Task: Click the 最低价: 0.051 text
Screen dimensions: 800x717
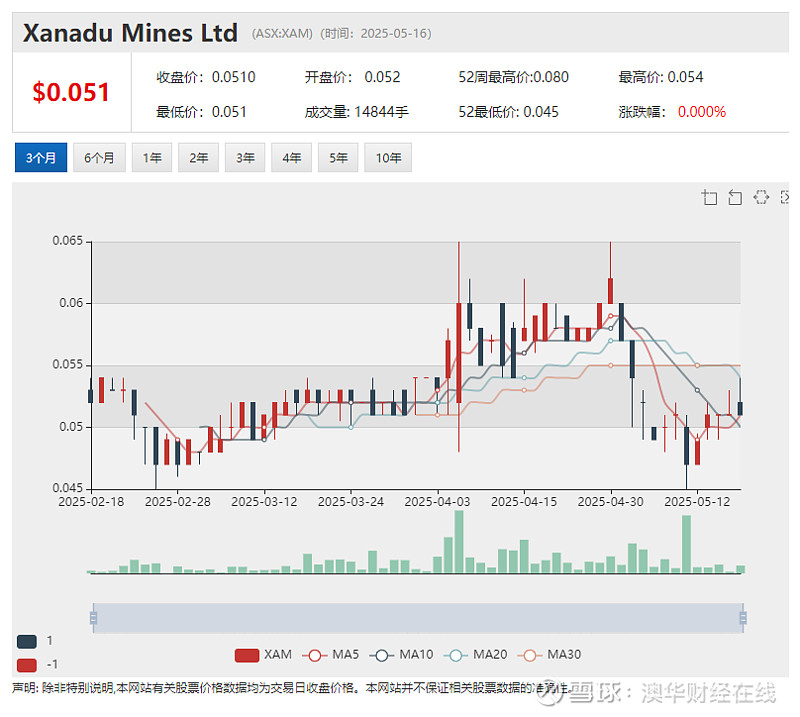Action: click(201, 112)
